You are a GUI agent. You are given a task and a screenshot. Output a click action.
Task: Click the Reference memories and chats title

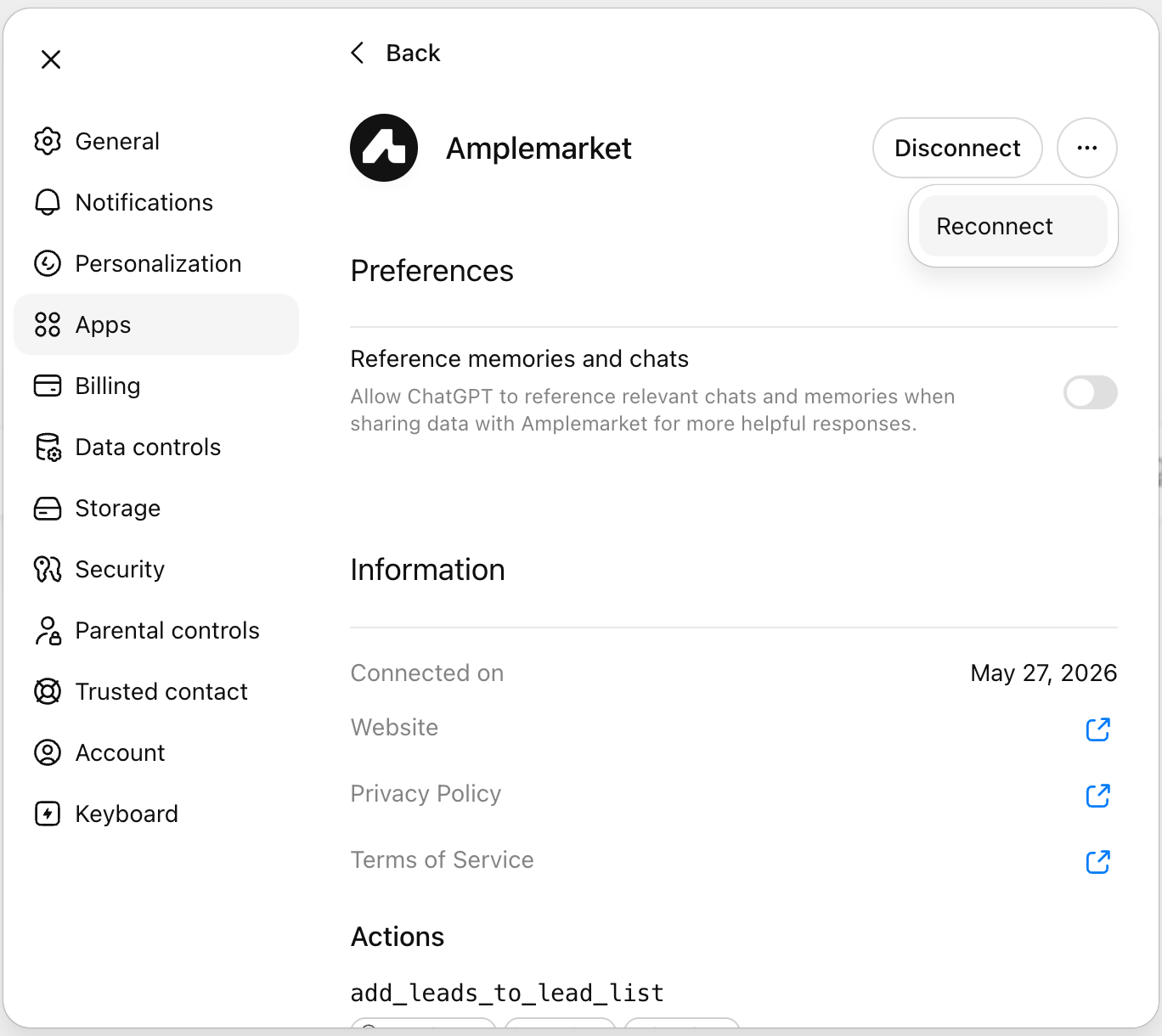(519, 359)
